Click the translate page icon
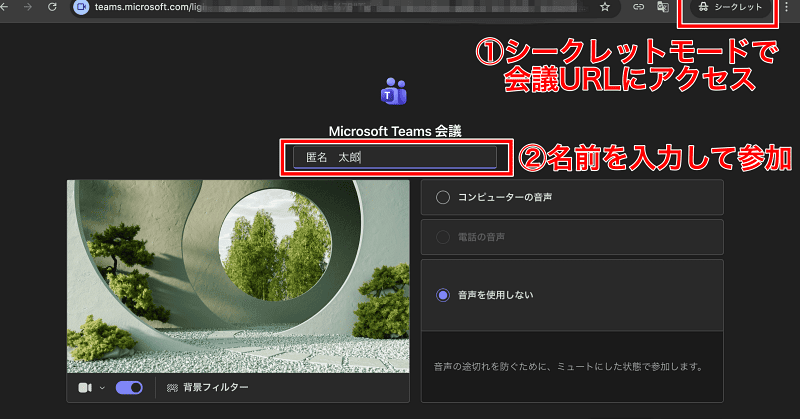The image size is (800, 419). coord(662,7)
